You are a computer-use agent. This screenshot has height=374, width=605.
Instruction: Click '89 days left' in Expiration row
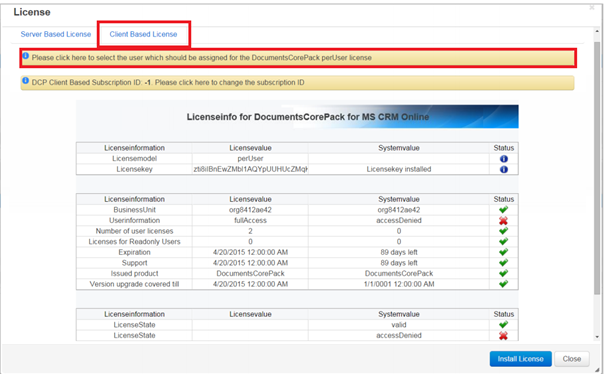399,252
